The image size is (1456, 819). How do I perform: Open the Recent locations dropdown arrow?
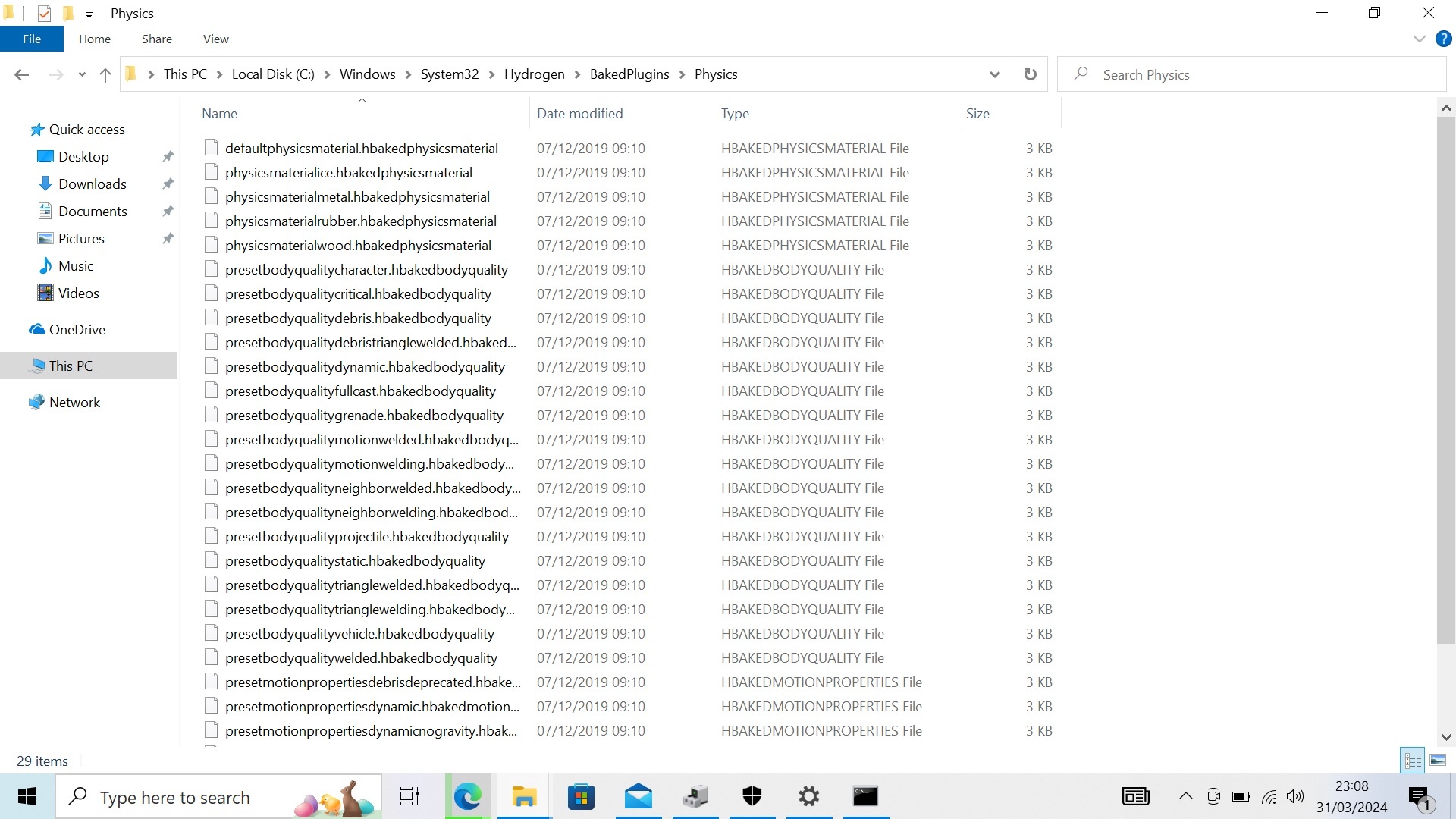[82, 74]
